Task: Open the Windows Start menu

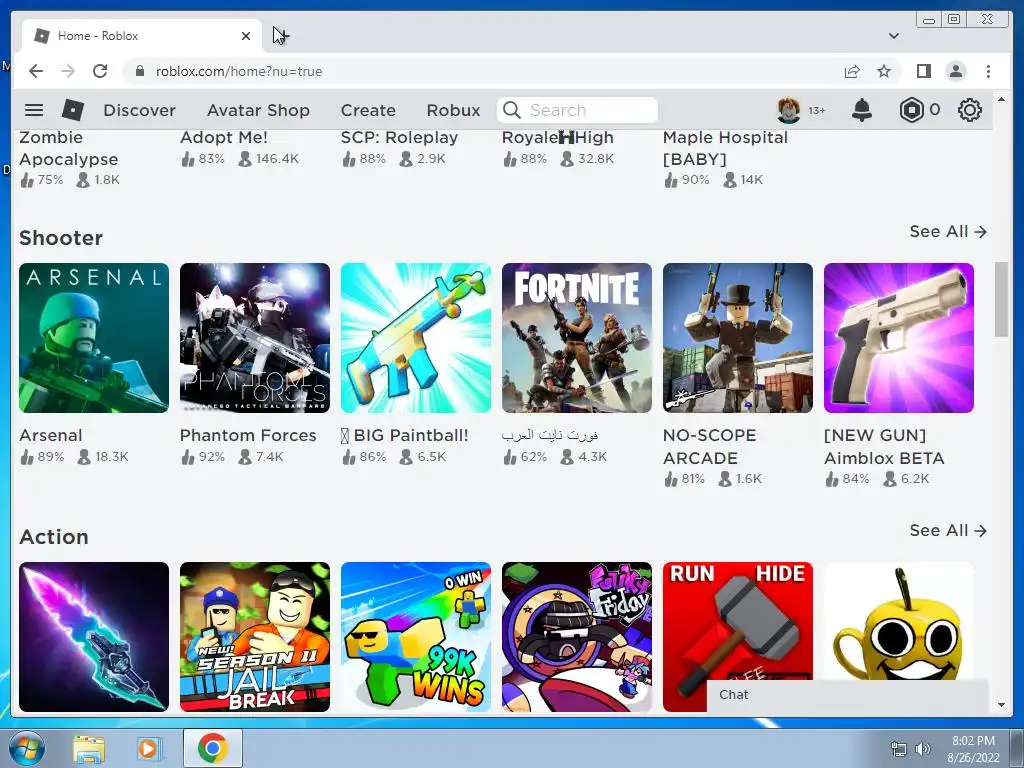Action: (x=27, y=748)
